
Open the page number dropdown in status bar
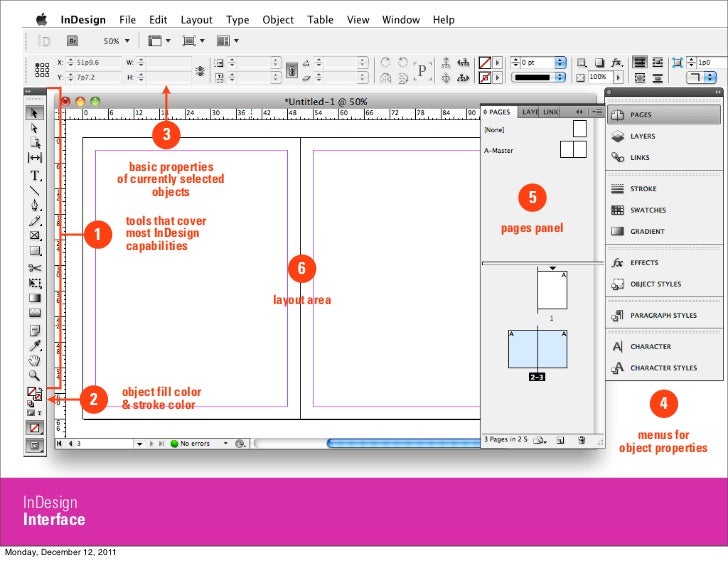pyautogui.click(x=139, y=444)
